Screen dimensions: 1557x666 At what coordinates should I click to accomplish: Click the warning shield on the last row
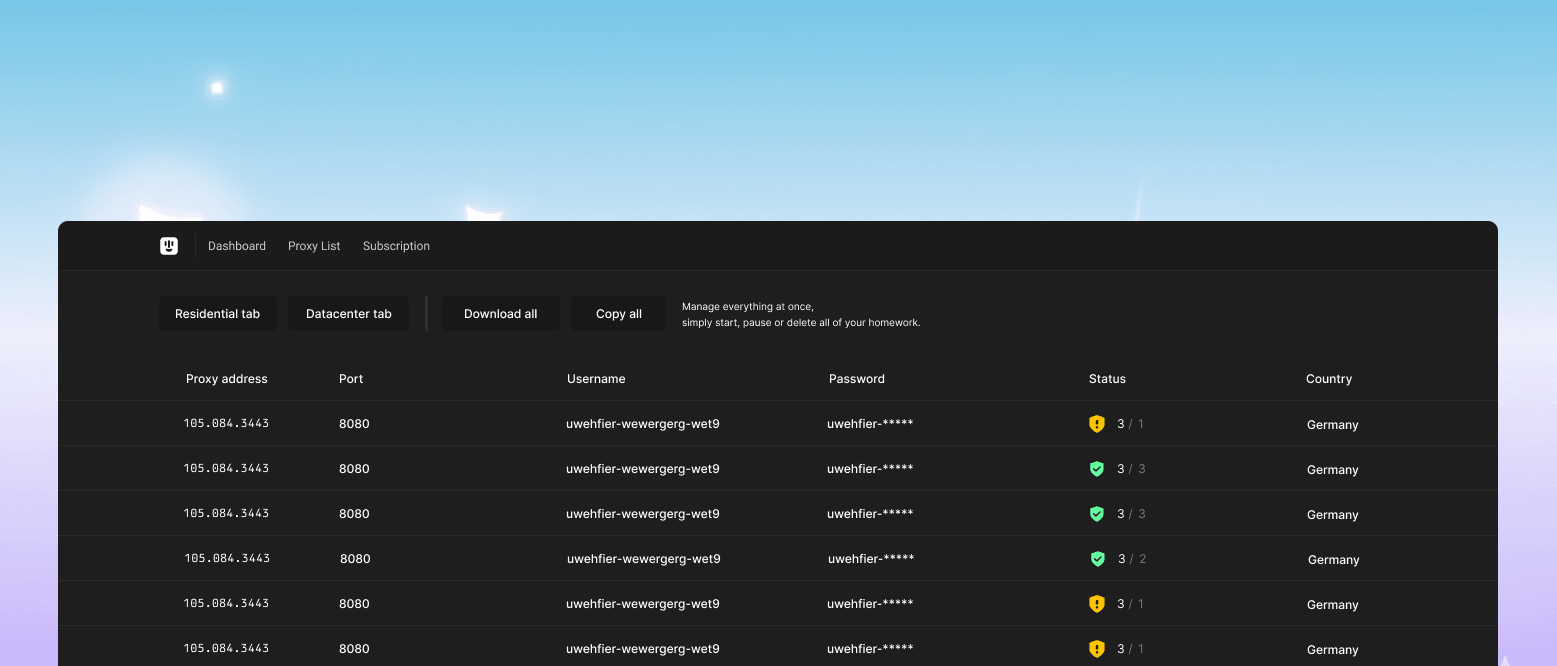(x=1097, y=648)
